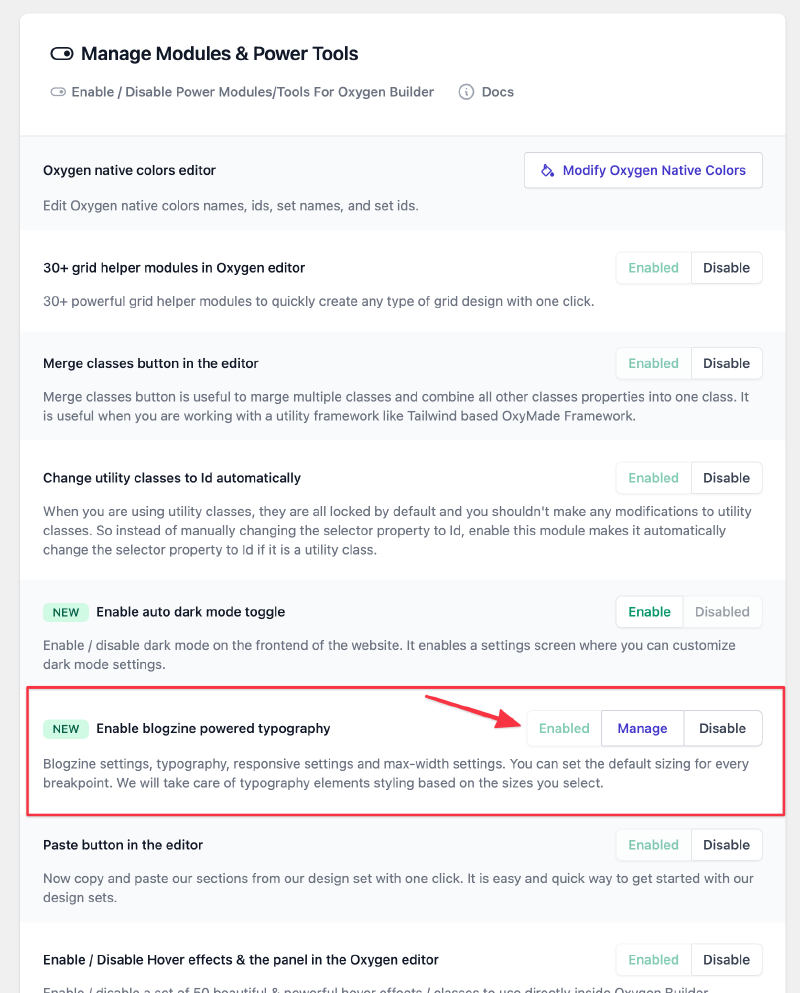
Task: Click Disabled for auto dark mode toggle
Action: [722, 612]
